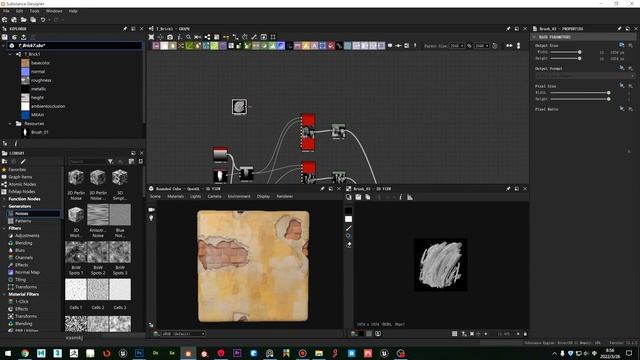Click the pin icon on Properties panel
640x360 pixels.
pyautogui.click(x=619, y=29)
